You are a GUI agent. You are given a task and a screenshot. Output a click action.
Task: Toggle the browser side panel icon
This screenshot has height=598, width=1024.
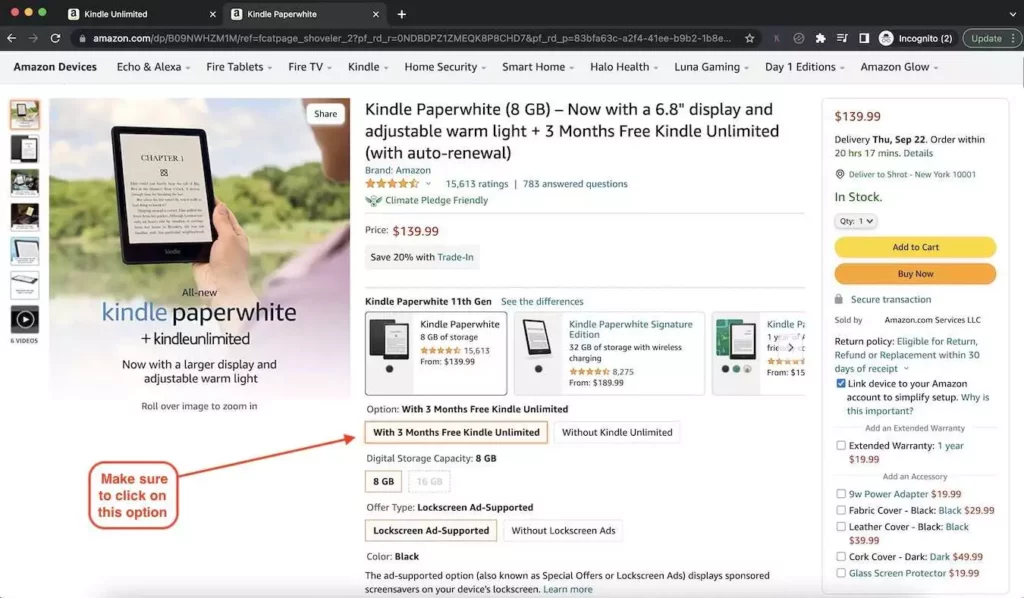click(864, 39)
